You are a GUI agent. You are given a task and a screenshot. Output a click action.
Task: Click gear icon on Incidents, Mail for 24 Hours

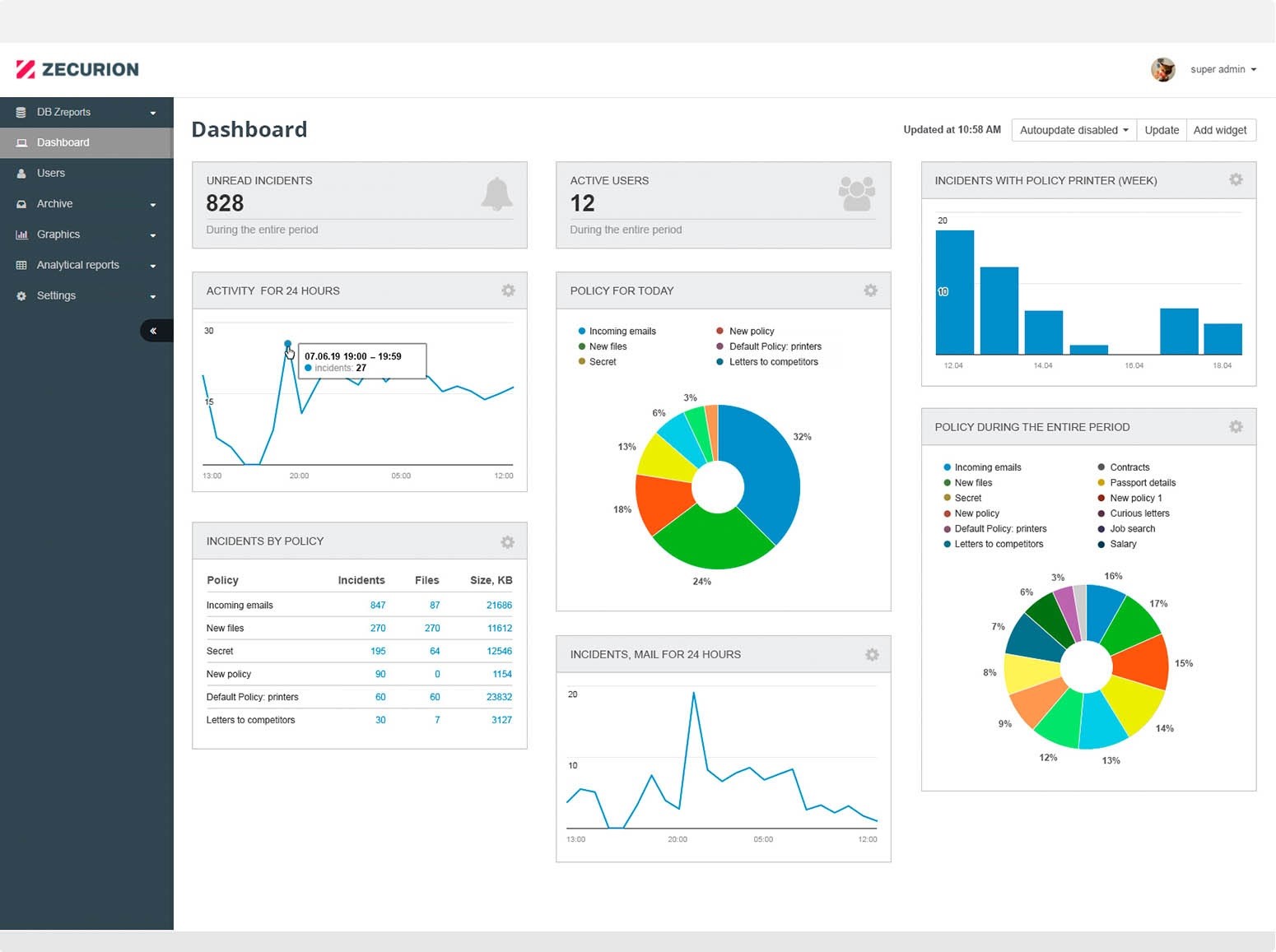872,655
